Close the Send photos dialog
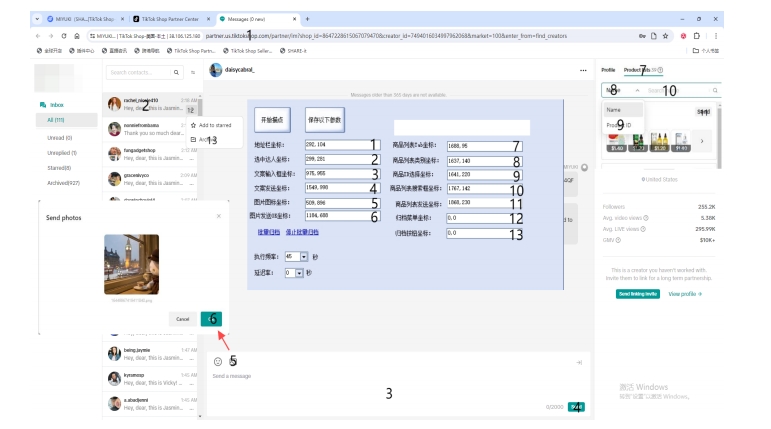 point(219,216)
